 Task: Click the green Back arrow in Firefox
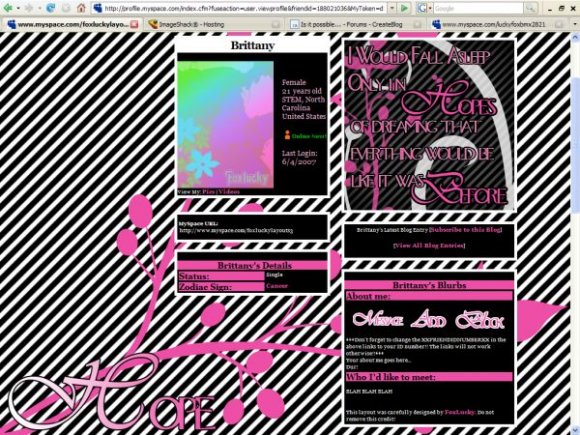click(x=7, y=7)
